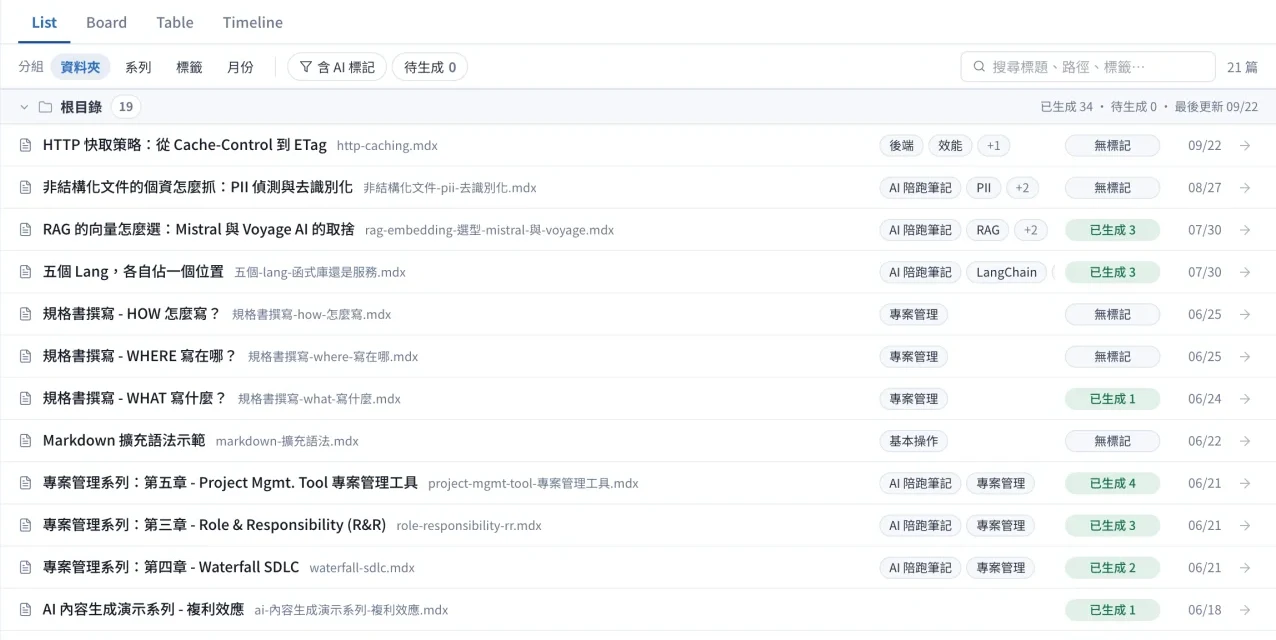
Task: Click arrow icon on RAG 的向量怎麼選 row
Action: (x=1245, y=230)
